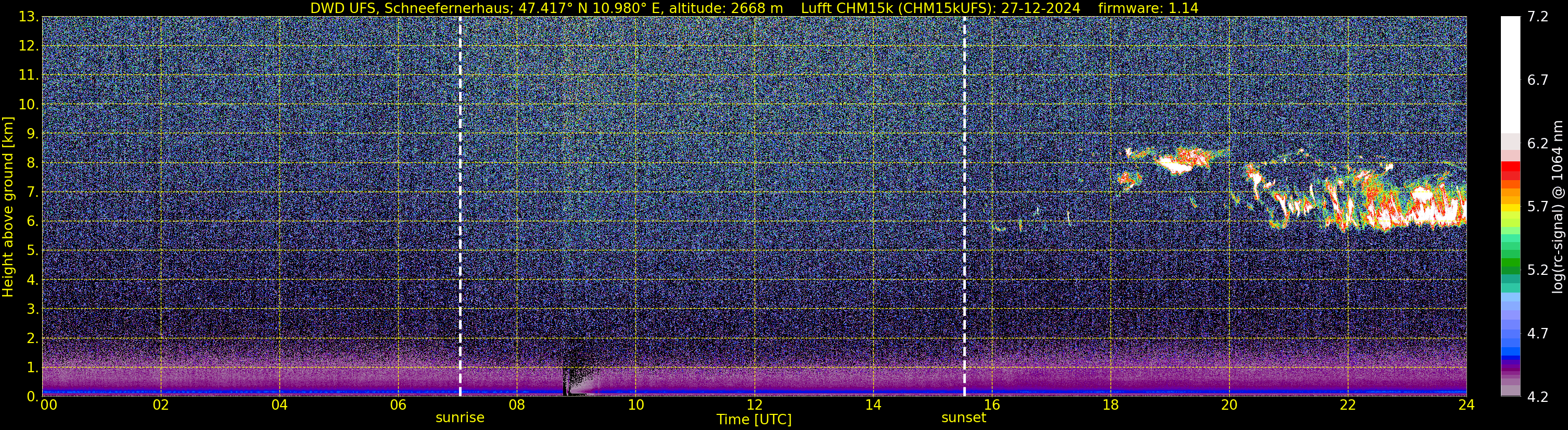Click the colorbar tick value 7.2
Image resolution: width=1568 pixels, height=430 pixels.
(x=1538, y=17)
